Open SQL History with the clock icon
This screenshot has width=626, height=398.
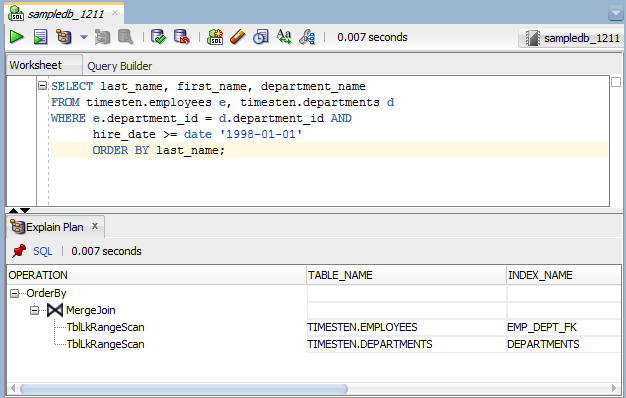pyautogui.click(x=261, y=37)
